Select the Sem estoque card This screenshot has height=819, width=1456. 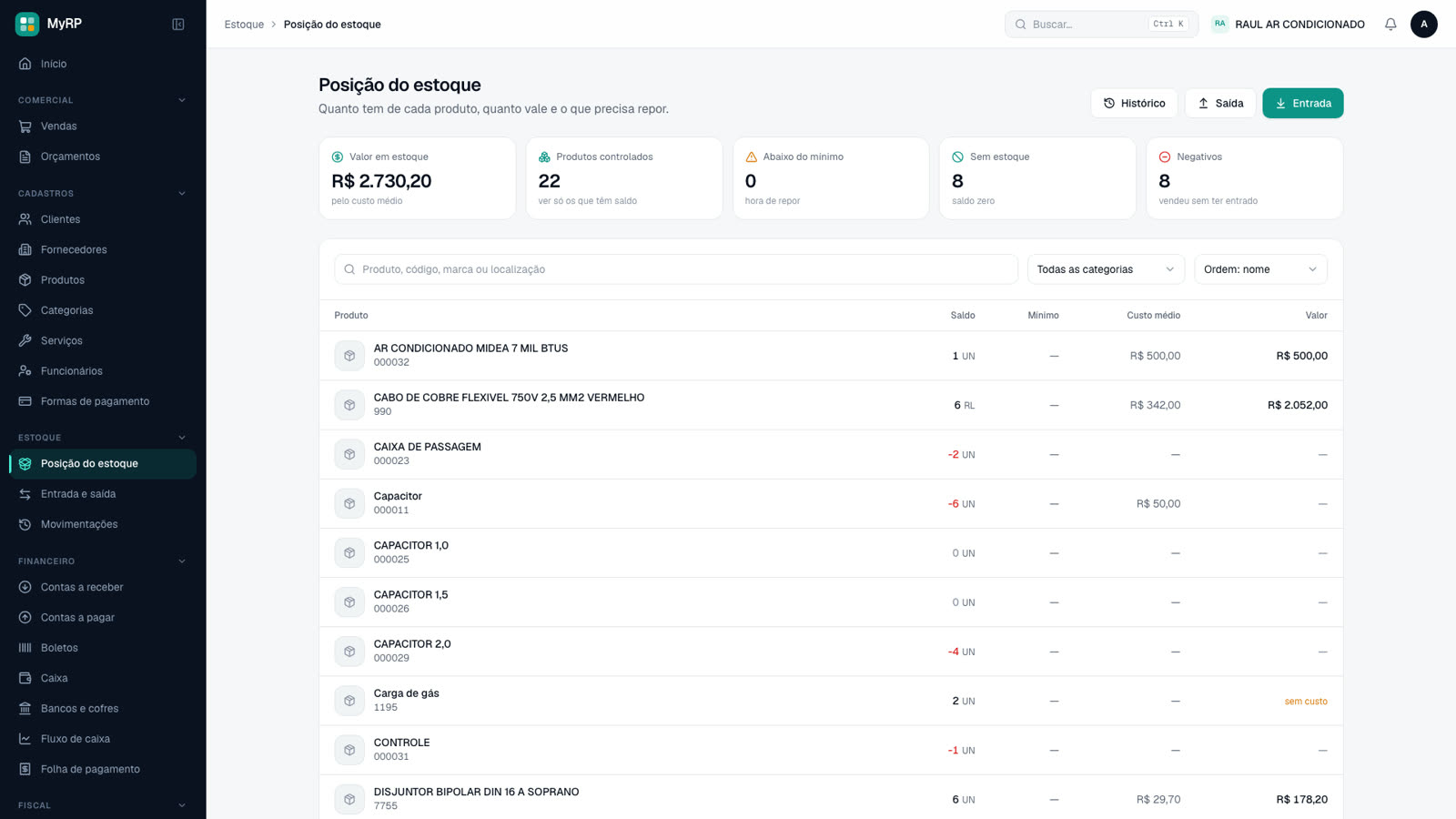(1037, 178)
